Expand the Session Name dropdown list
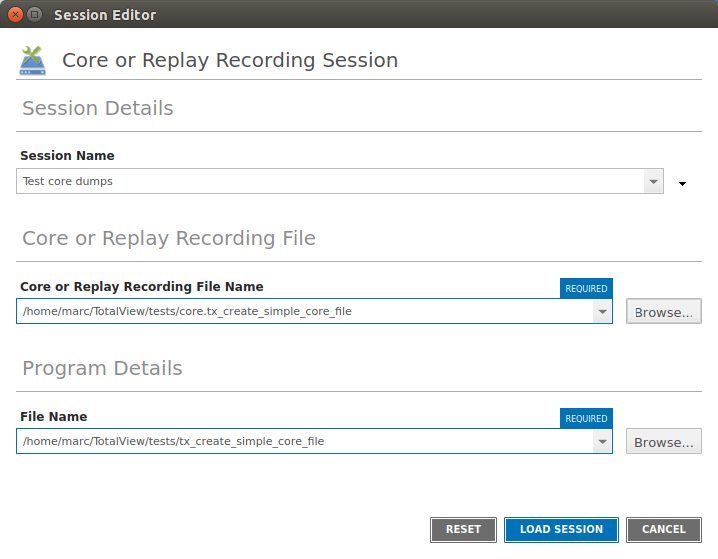Viewport: 718px width, 559px height. point(653,182)
